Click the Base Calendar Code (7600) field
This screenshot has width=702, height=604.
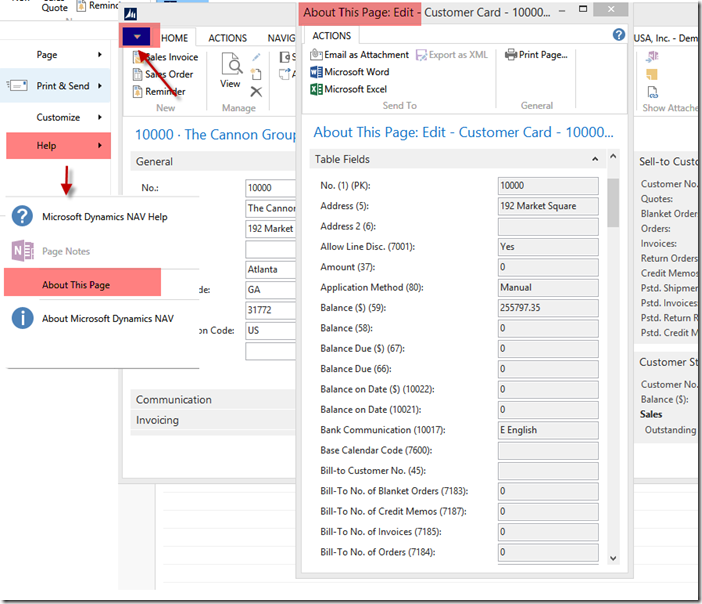point(548,450)
